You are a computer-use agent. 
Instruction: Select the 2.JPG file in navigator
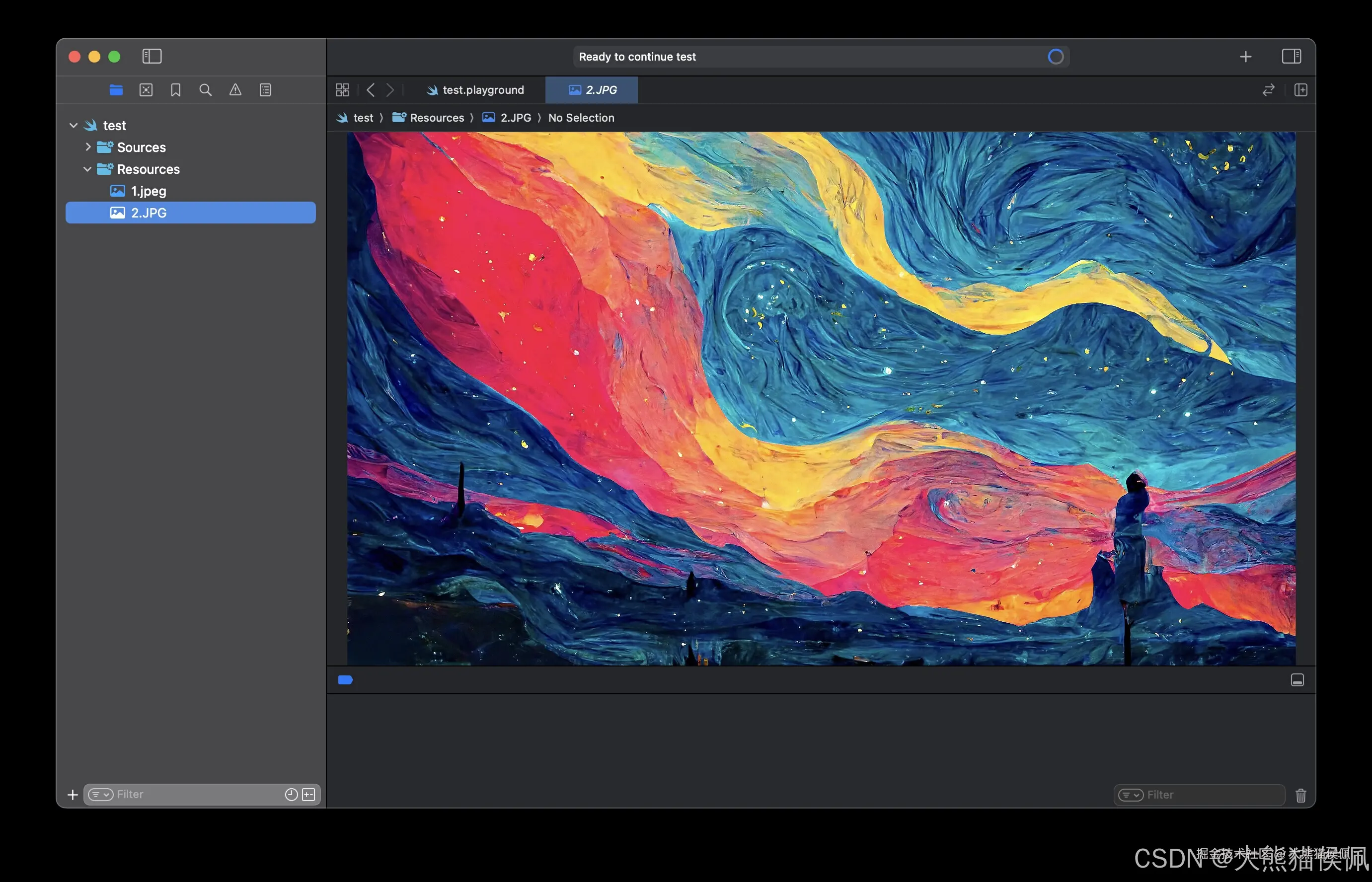pos(191,213)
